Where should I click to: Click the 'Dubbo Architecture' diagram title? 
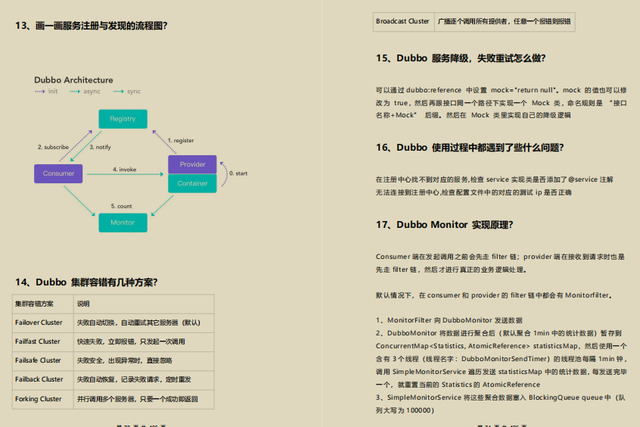[73, 80]
